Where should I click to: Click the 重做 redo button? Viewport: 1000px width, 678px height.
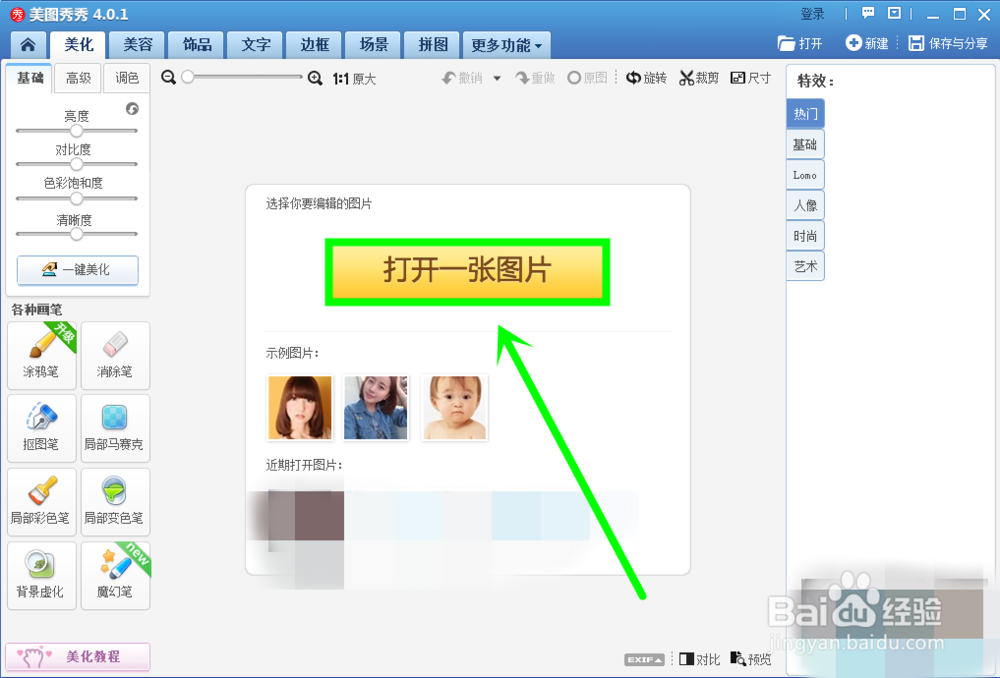tap(536, 78)
